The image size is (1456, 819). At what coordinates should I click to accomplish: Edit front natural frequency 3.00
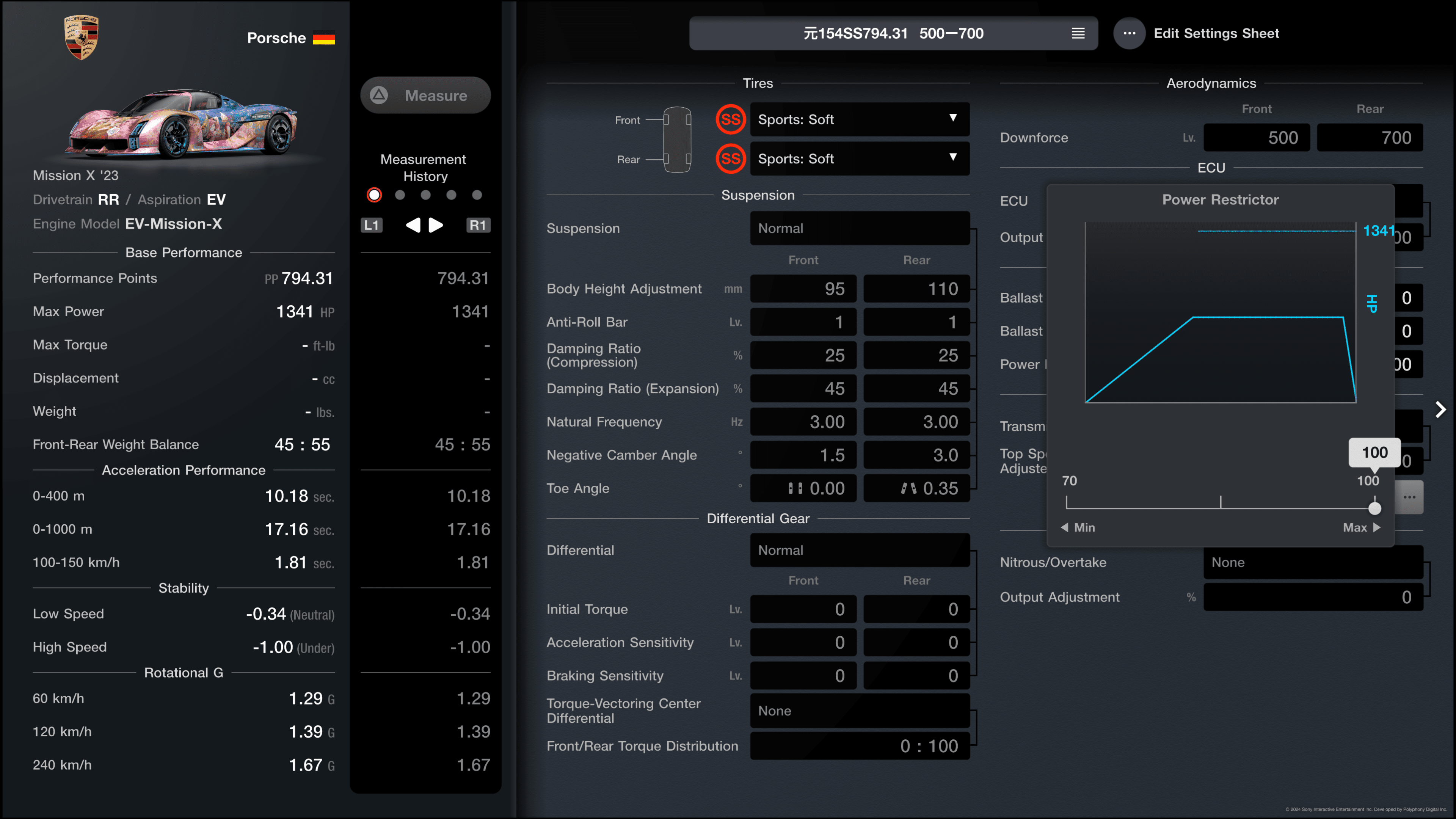[803, 422]
